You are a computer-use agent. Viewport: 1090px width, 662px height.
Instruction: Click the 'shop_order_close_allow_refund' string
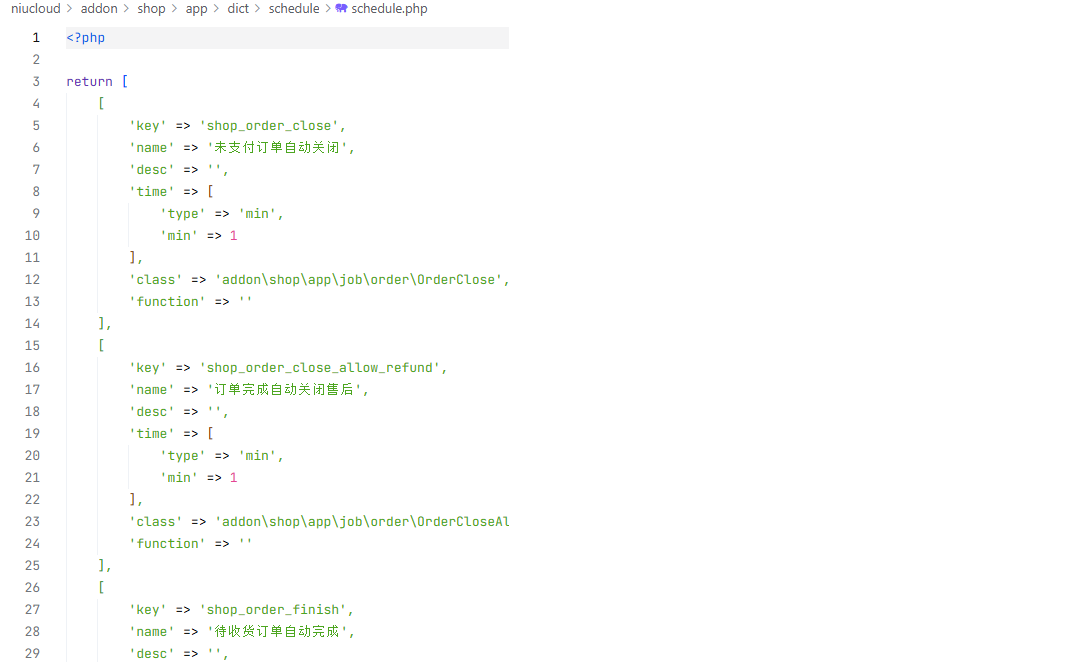[319, 368]
